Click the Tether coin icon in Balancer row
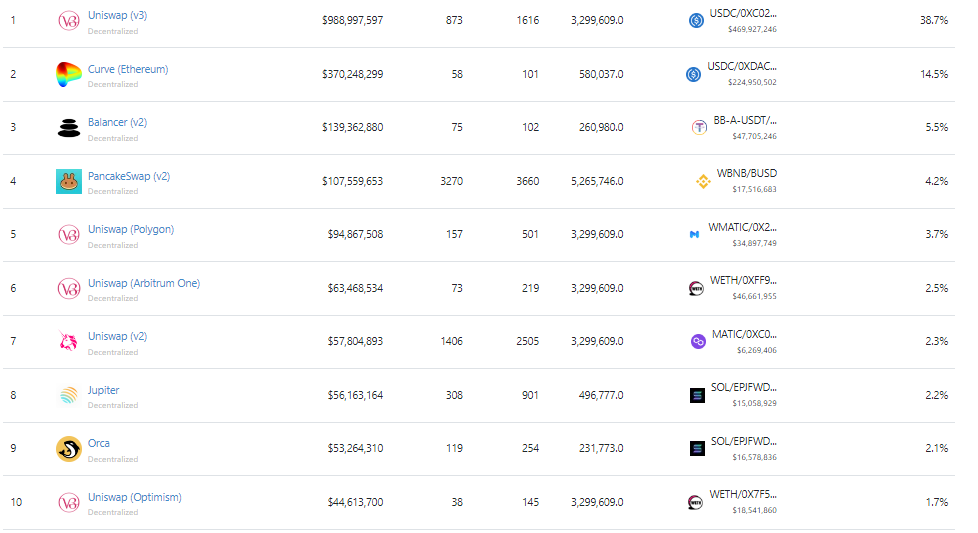Viewport: 978px width, 533px height. point(699,128)
